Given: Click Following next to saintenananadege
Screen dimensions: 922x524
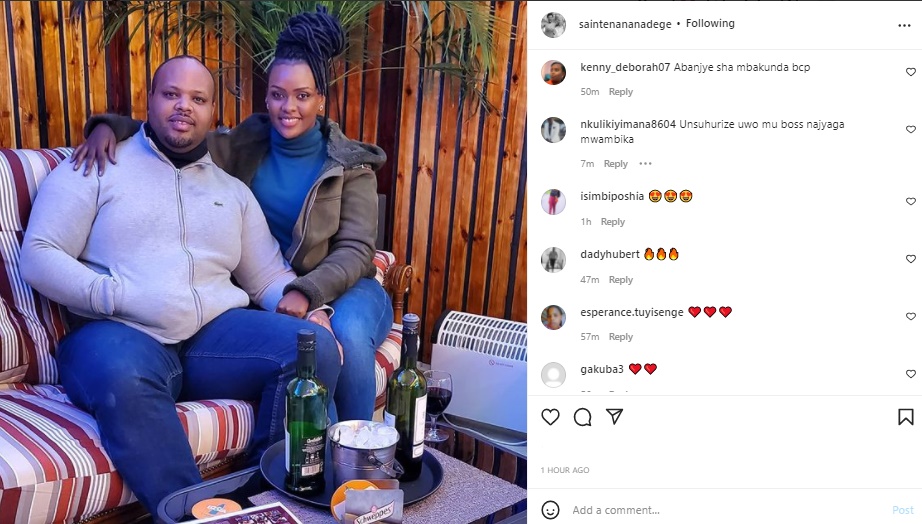Looking at the screenshot, I should pos(710,24).
